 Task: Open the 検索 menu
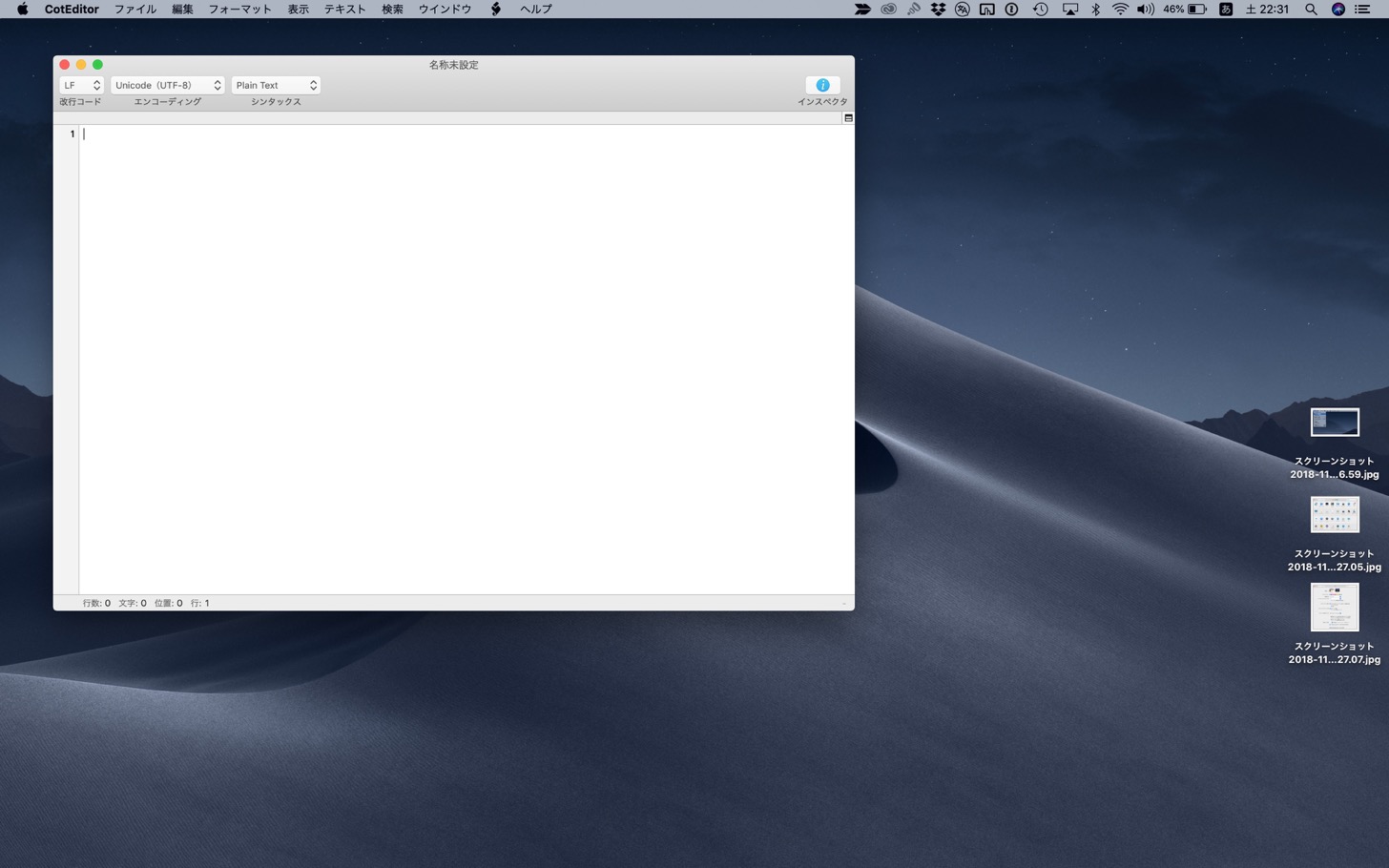(x=392, y=9)
